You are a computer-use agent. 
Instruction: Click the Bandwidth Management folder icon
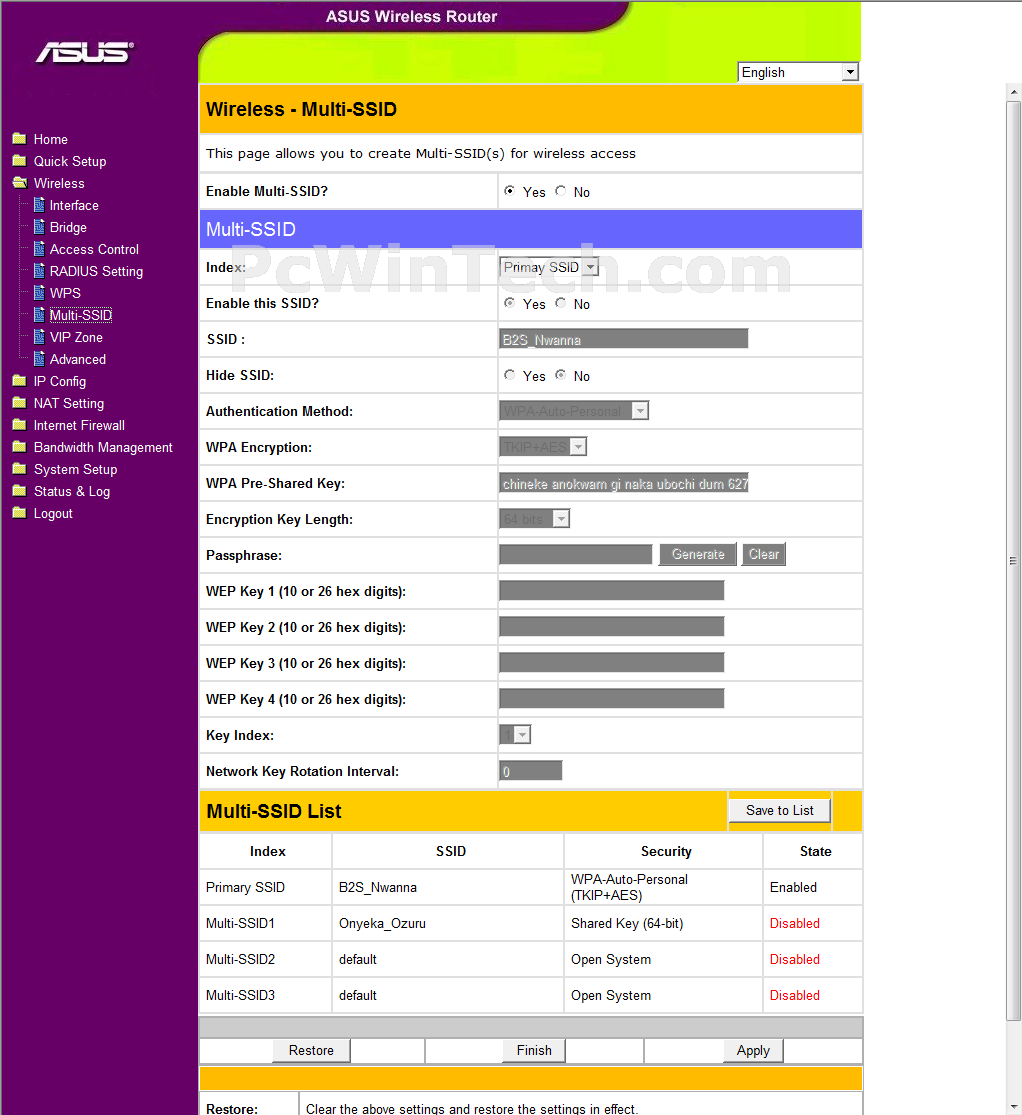[20, 447]
